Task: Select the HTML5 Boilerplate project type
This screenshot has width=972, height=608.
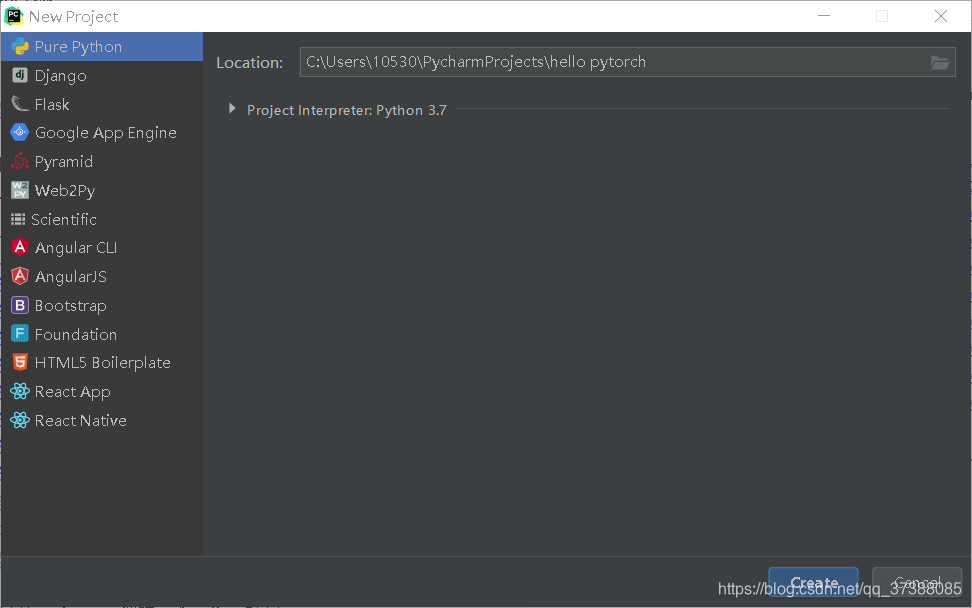Action: click(102, 363)
